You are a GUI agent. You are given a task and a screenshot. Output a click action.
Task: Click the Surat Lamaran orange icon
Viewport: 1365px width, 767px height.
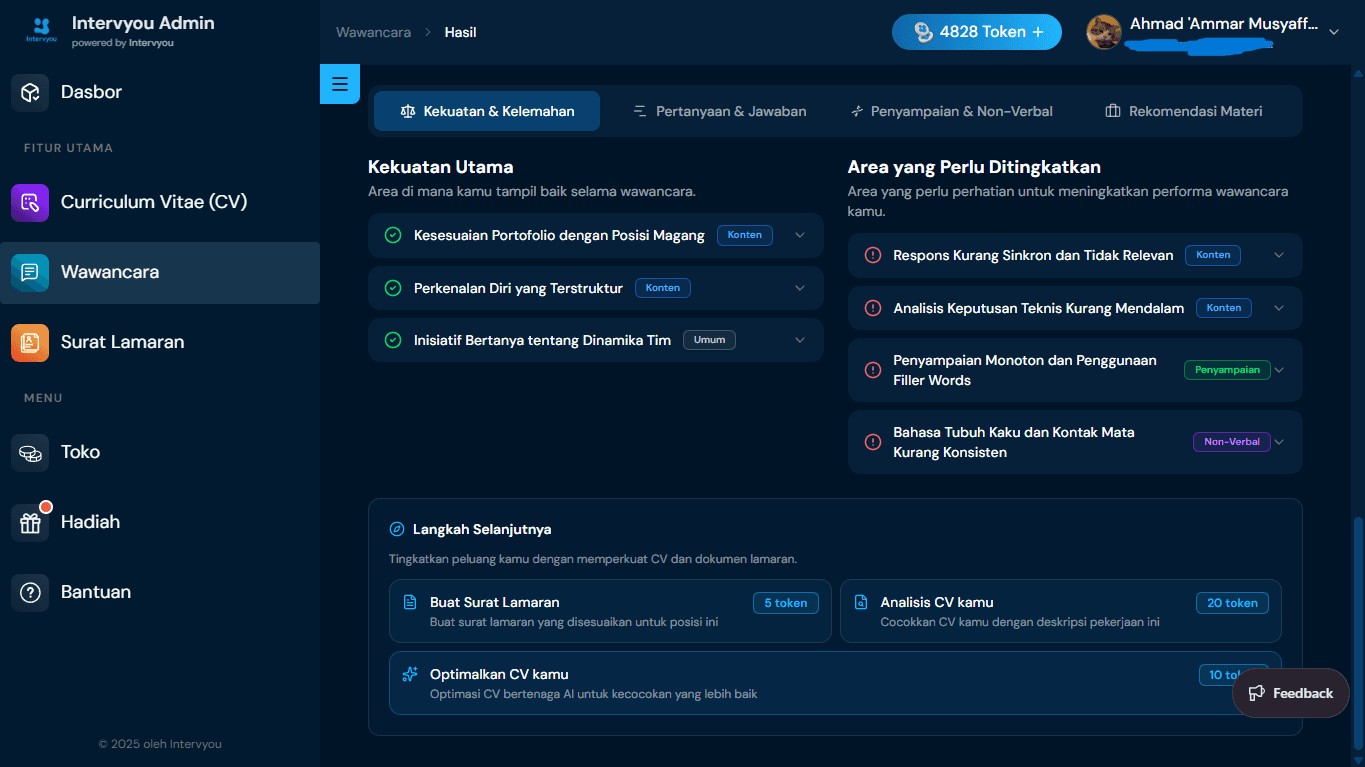pyautogui.click(x=30, y=342)
